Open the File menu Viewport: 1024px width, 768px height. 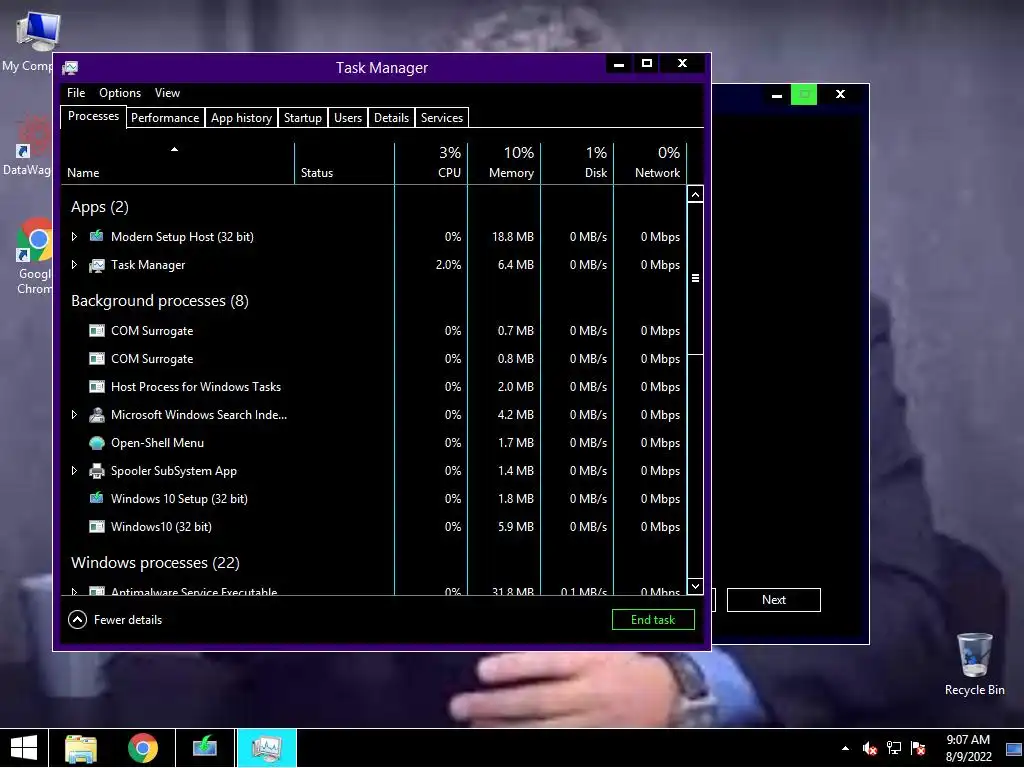76,93
